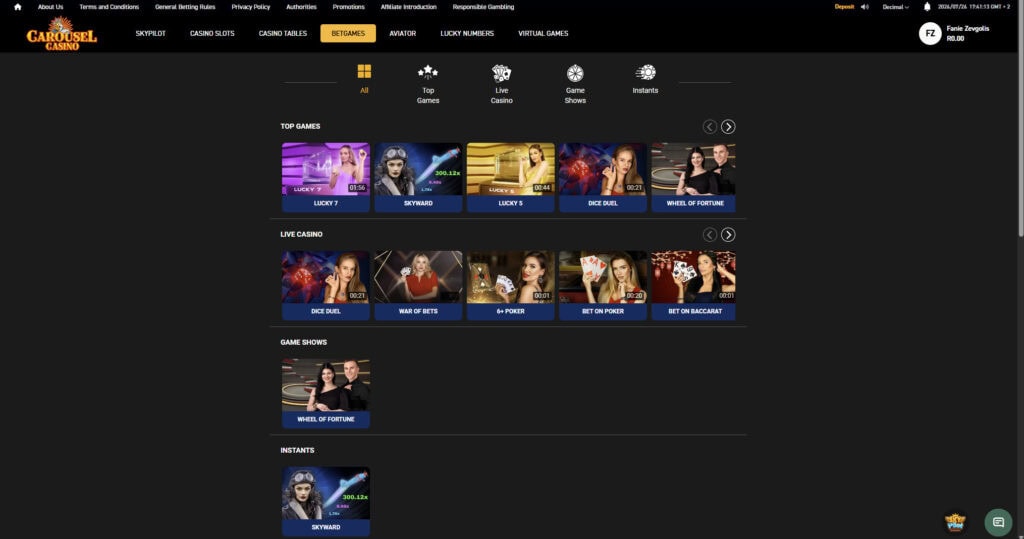Screen dimensions: 1024x539
Task: Open the notifications bell
Action: pos(927,7)
